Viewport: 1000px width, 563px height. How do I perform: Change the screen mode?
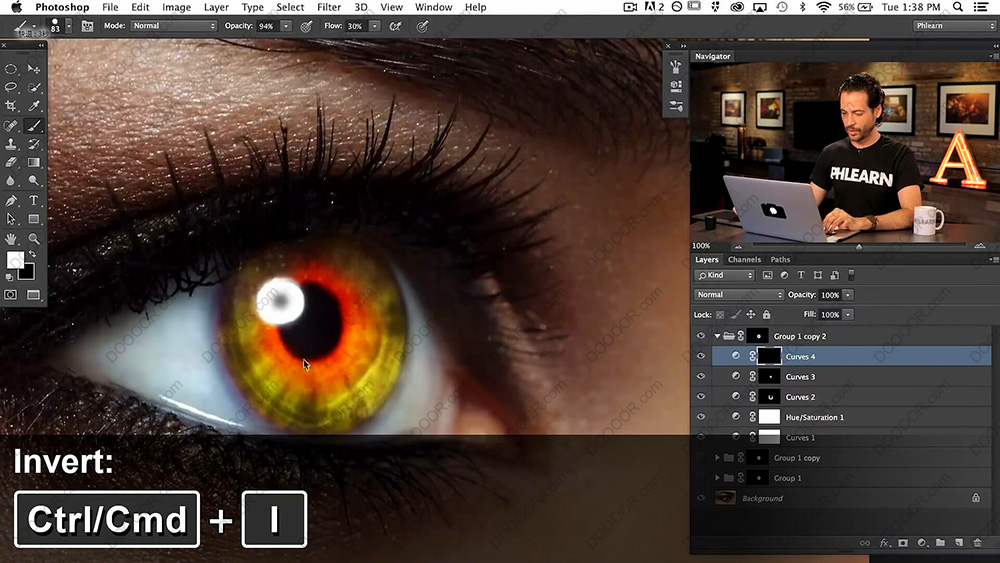click(x=34, y=295)
